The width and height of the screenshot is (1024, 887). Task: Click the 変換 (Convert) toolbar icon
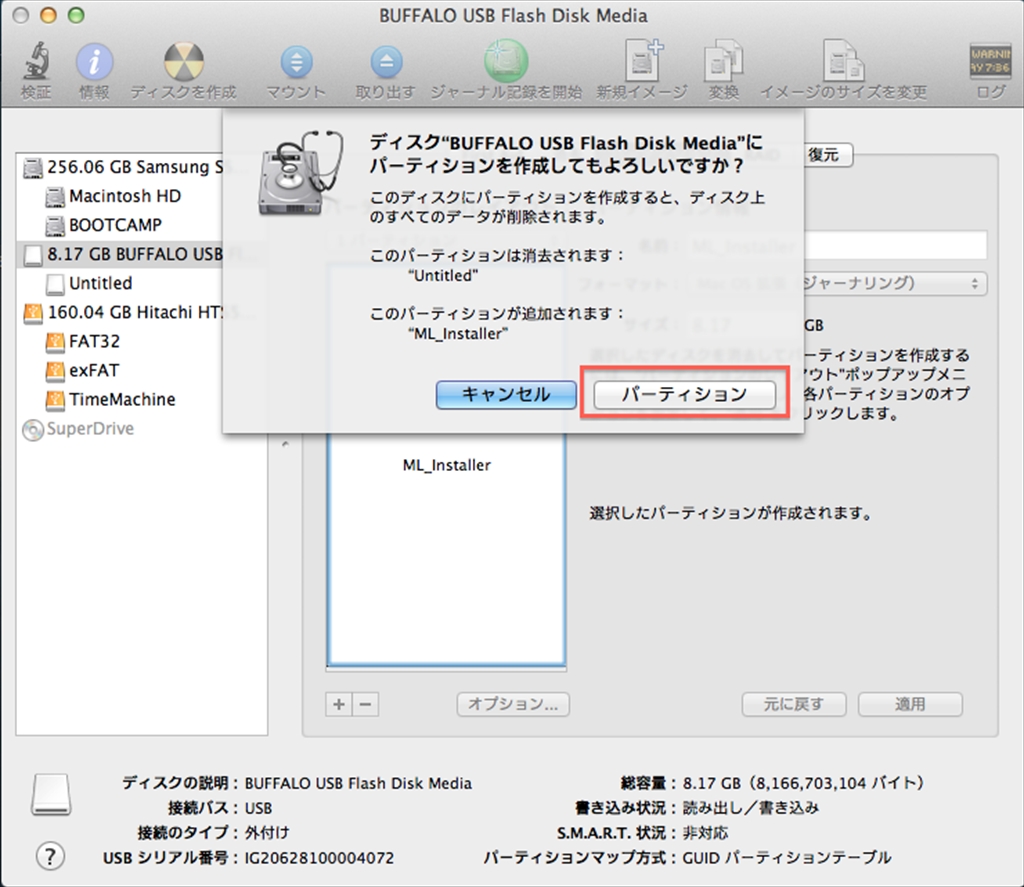pyautogui.click(x=724, y=61)
